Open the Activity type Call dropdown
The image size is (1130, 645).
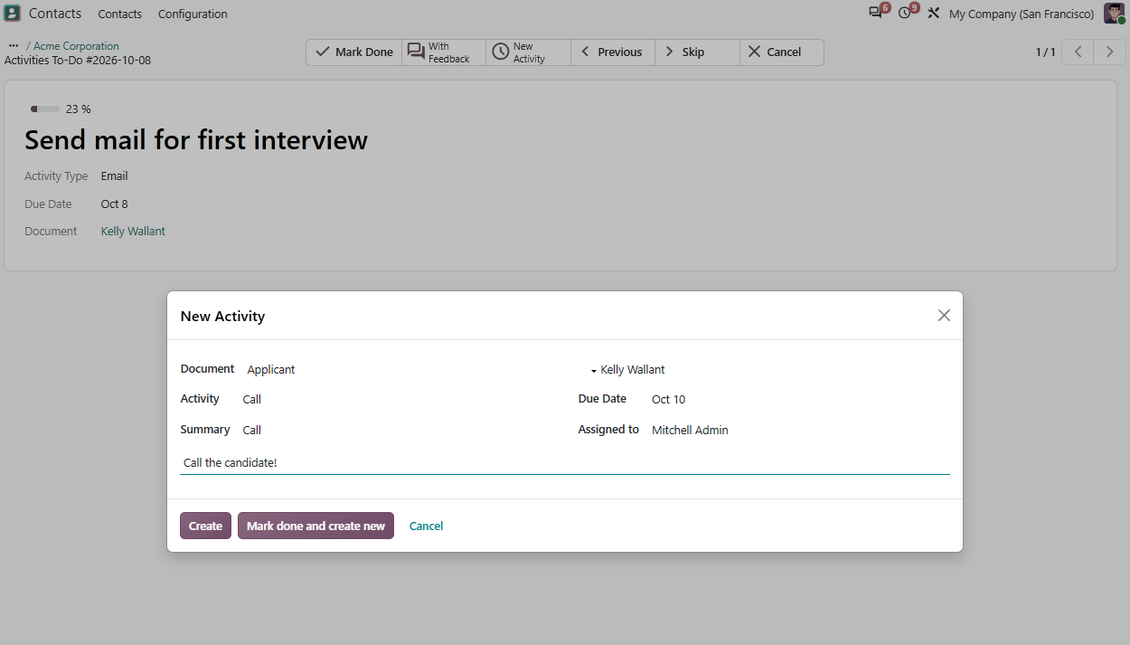click(x=395, y=399)
